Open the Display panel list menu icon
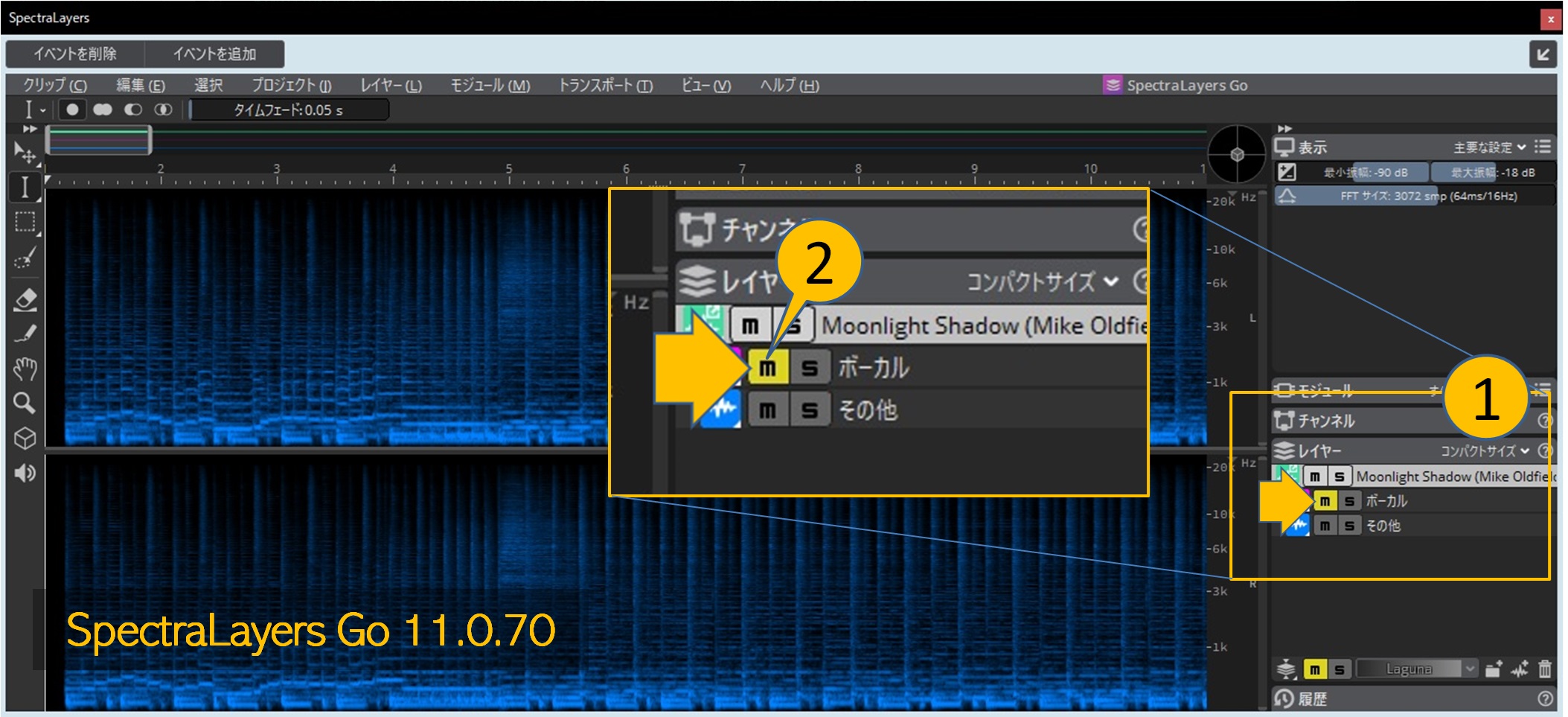 (x=1543, y=147)
